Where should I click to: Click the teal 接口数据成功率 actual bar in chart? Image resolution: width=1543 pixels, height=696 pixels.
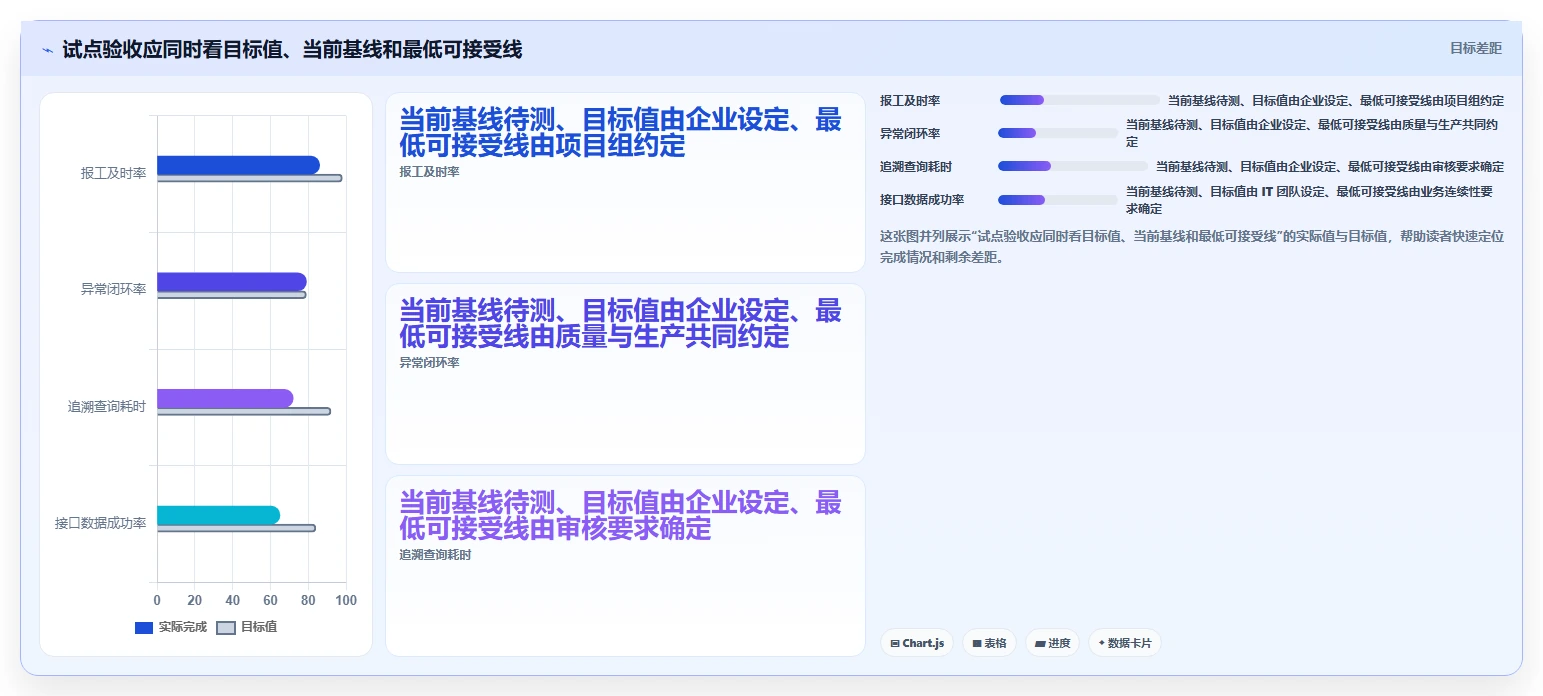218,515
